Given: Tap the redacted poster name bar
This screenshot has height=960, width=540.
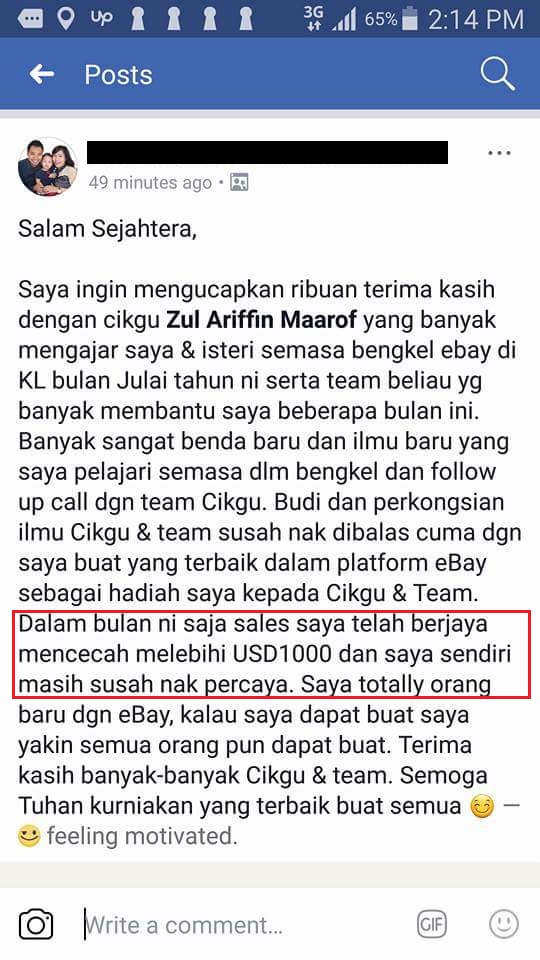Looking at the screenshot, I should 268,152.
